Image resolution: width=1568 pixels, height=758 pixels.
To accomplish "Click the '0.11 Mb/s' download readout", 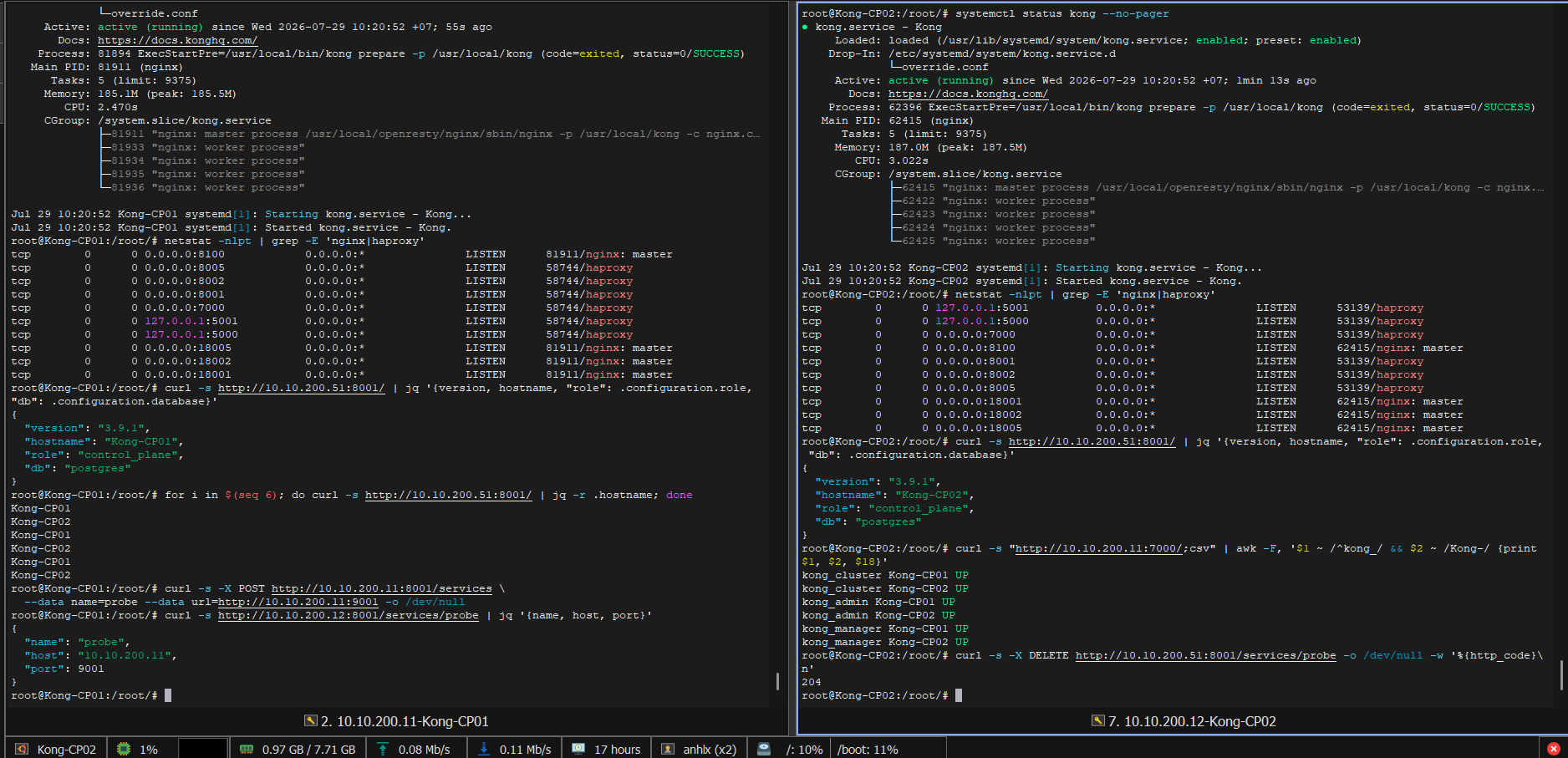I will pos(526,750).
